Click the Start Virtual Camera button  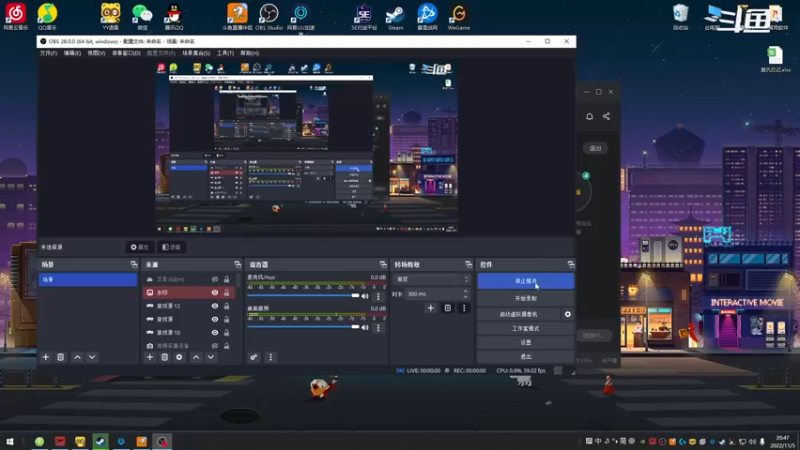(x=518, y=314)
